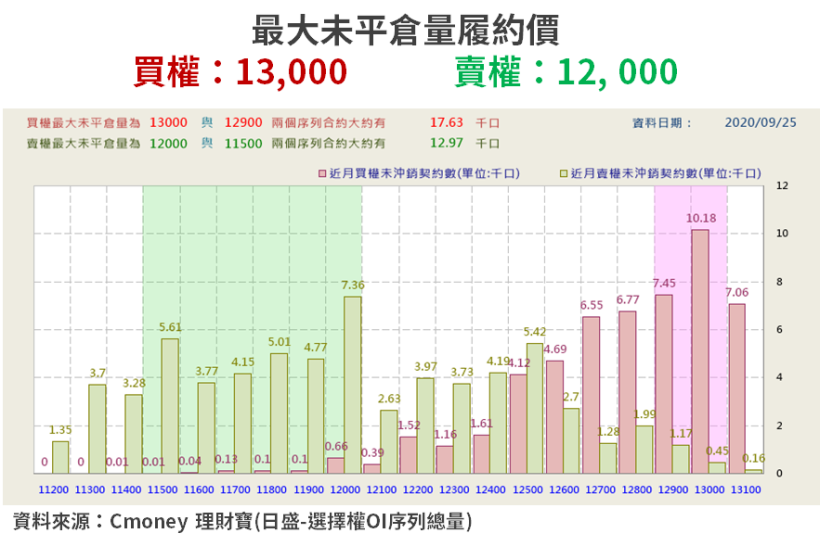The height and width of the screenshot is (546, 820).
Task: Click the 5.01 put bar at 11800
Action: coord(279,413)
